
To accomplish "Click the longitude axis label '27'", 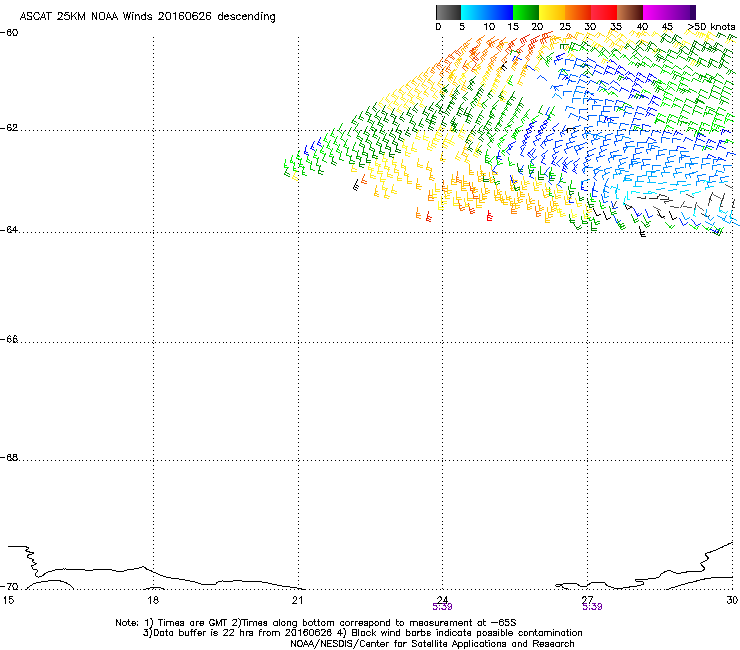I will click(x=587, y=599).
